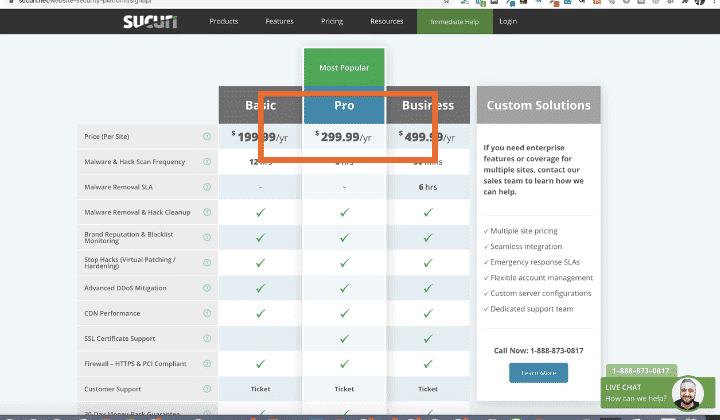Click Dedicated support team item
This screenshot has height=420, width=720.
(532, 309)
